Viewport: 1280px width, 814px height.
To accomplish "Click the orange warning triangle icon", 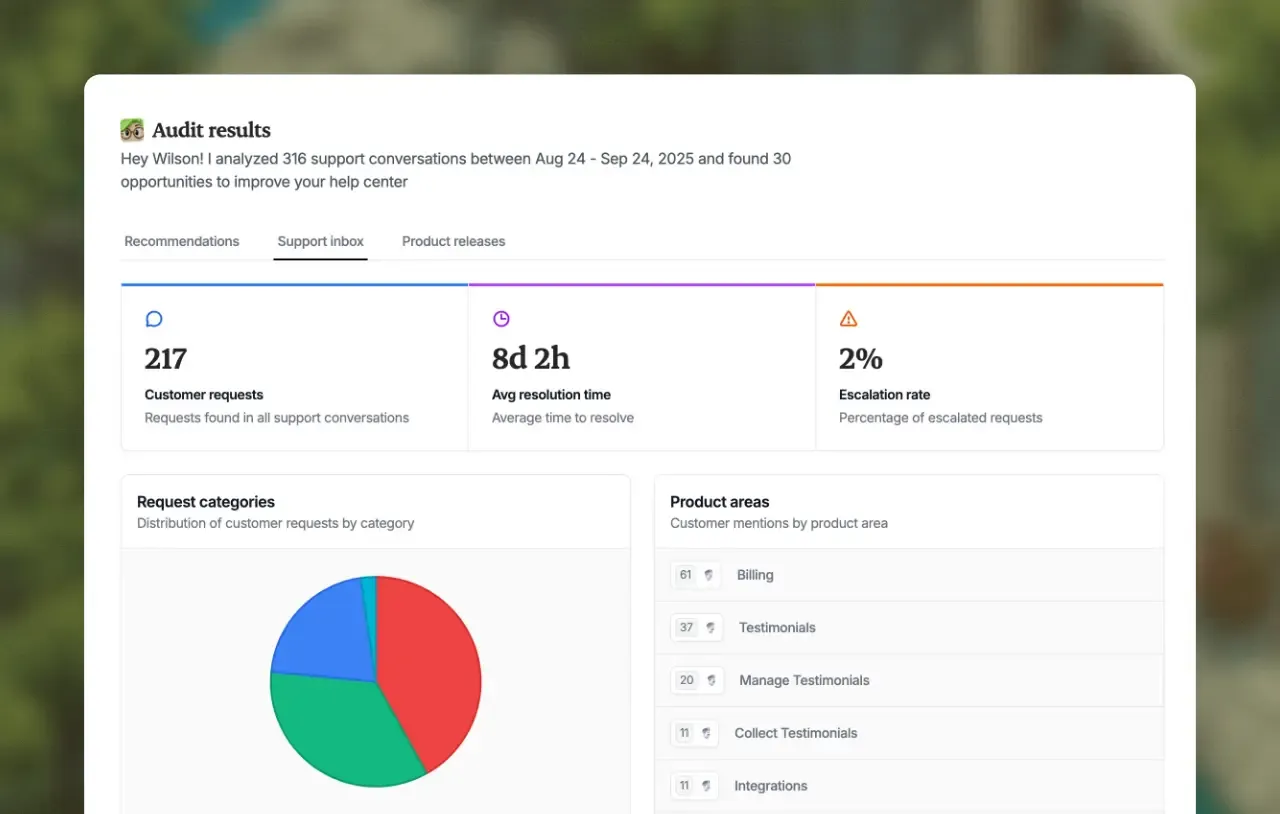I will [x=848, y=319].
